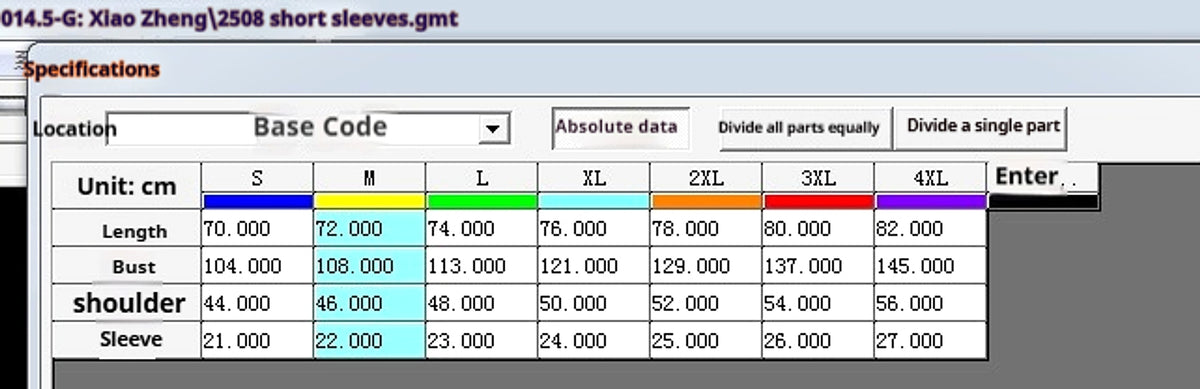Click Length cell 72.000 for size M
Image resolution: width=1200 pixels, height=389 pixels.
point(369,229)
